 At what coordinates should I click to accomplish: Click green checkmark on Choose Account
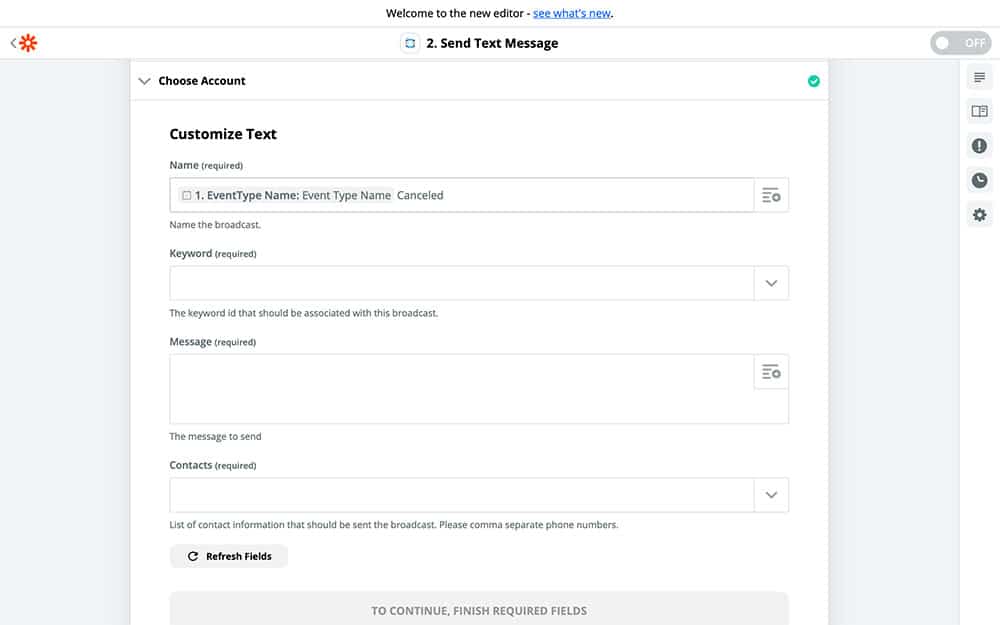coord(813,81)
